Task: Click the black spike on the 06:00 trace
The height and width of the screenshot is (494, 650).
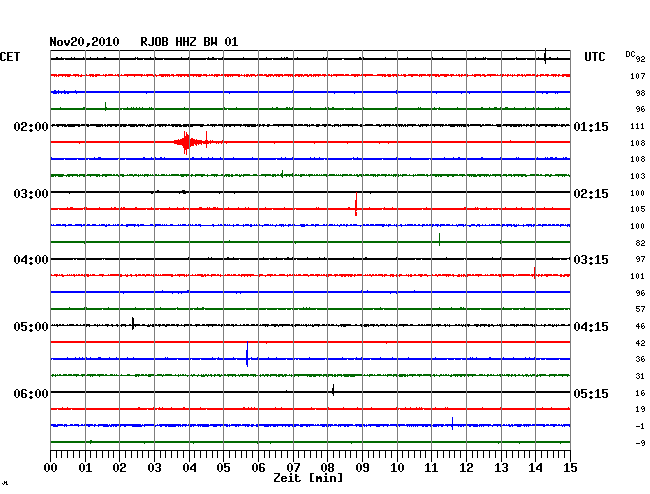Action: pyautogui.click(x=333, y=390)
